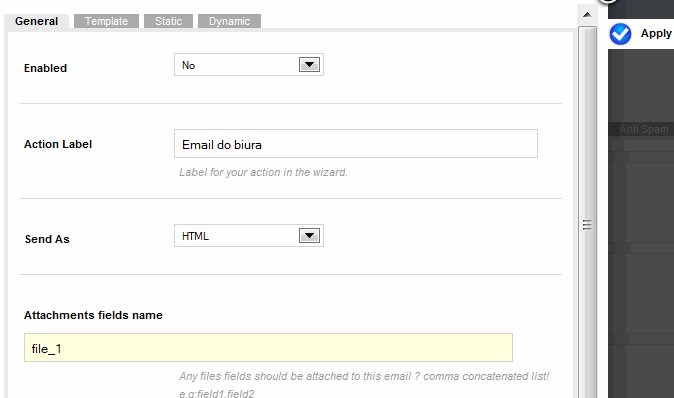The image size is (674, 398).
Task: Click the Send As field label
Action: [47, 239]
